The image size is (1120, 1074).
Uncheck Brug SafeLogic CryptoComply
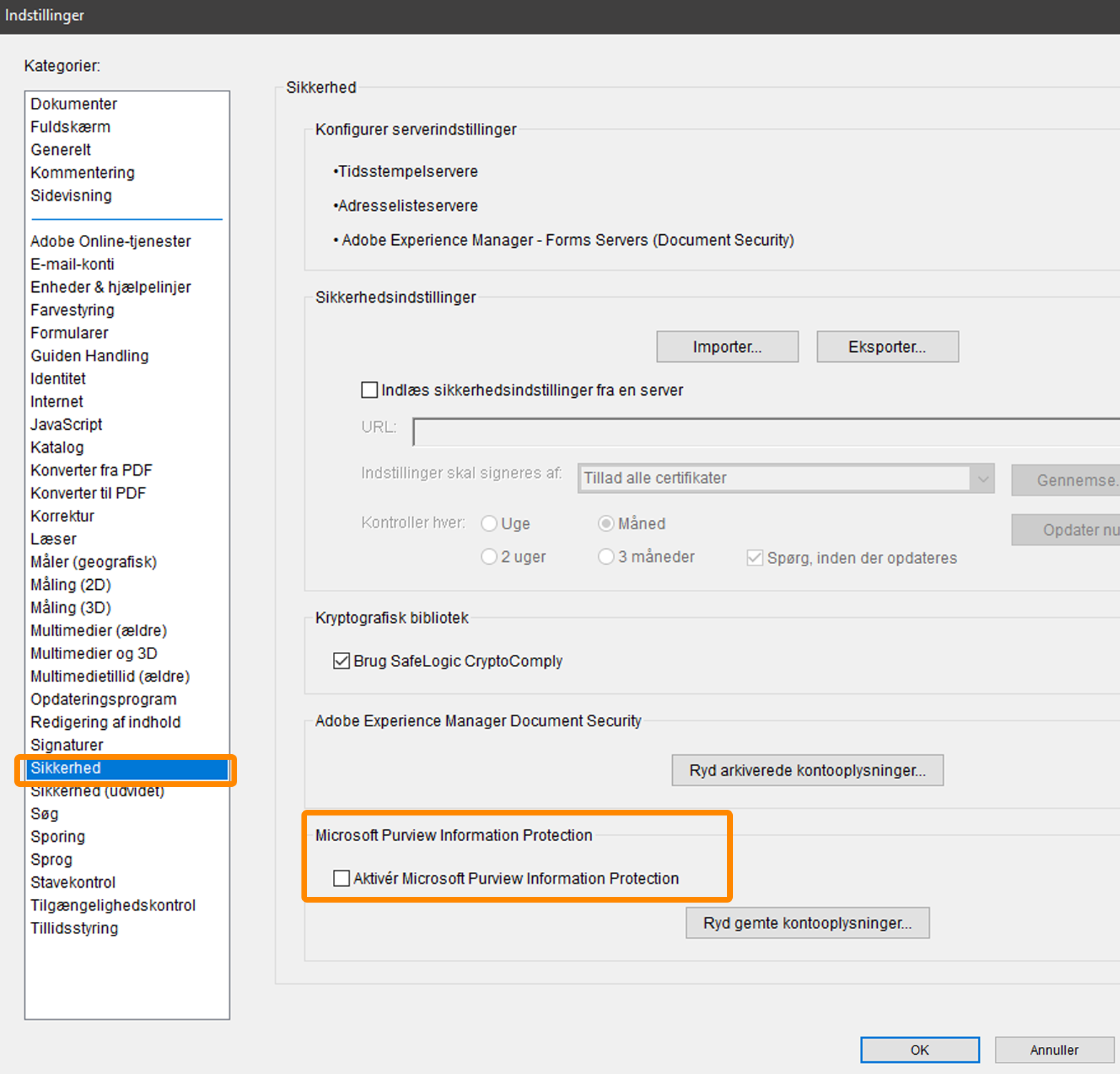(x=341, y=661)
